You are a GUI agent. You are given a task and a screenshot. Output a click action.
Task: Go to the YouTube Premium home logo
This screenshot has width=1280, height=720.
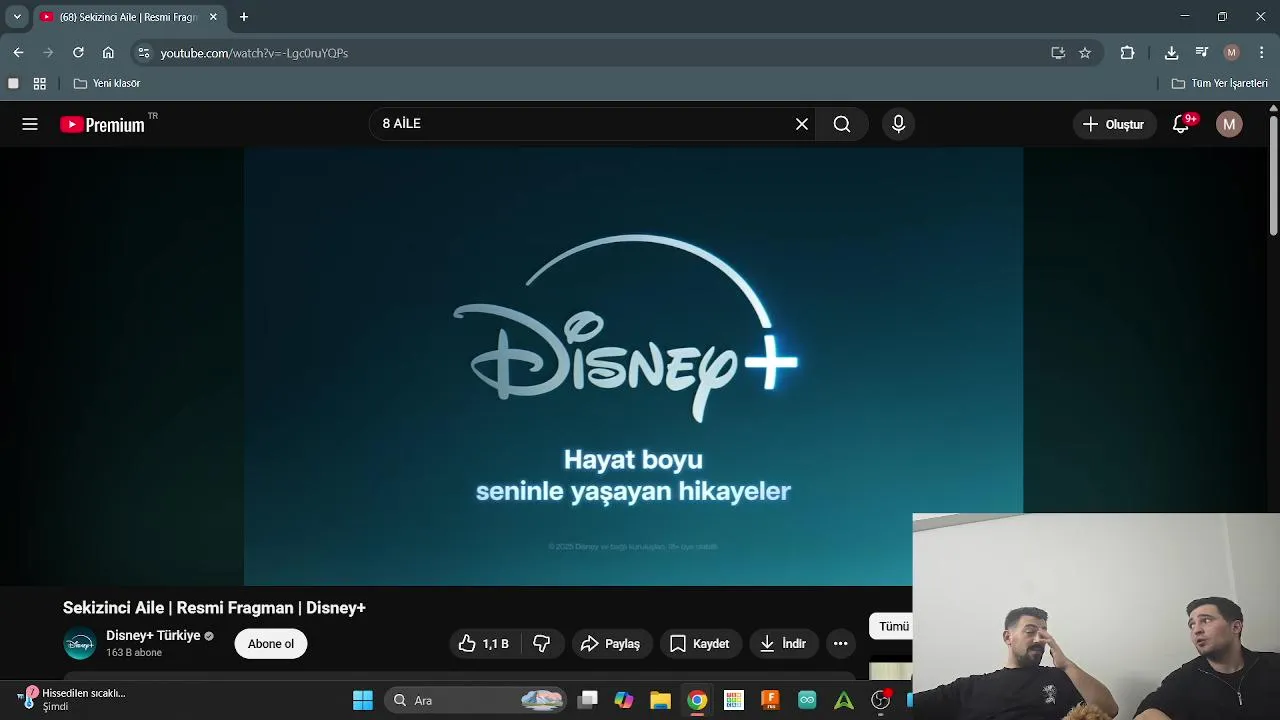pyautogui.click(x=102, y=124)
